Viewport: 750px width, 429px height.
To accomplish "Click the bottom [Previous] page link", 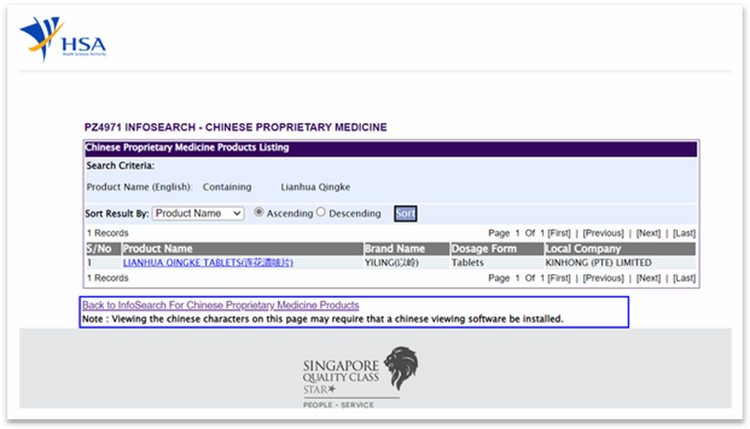I will pos(603,278).
